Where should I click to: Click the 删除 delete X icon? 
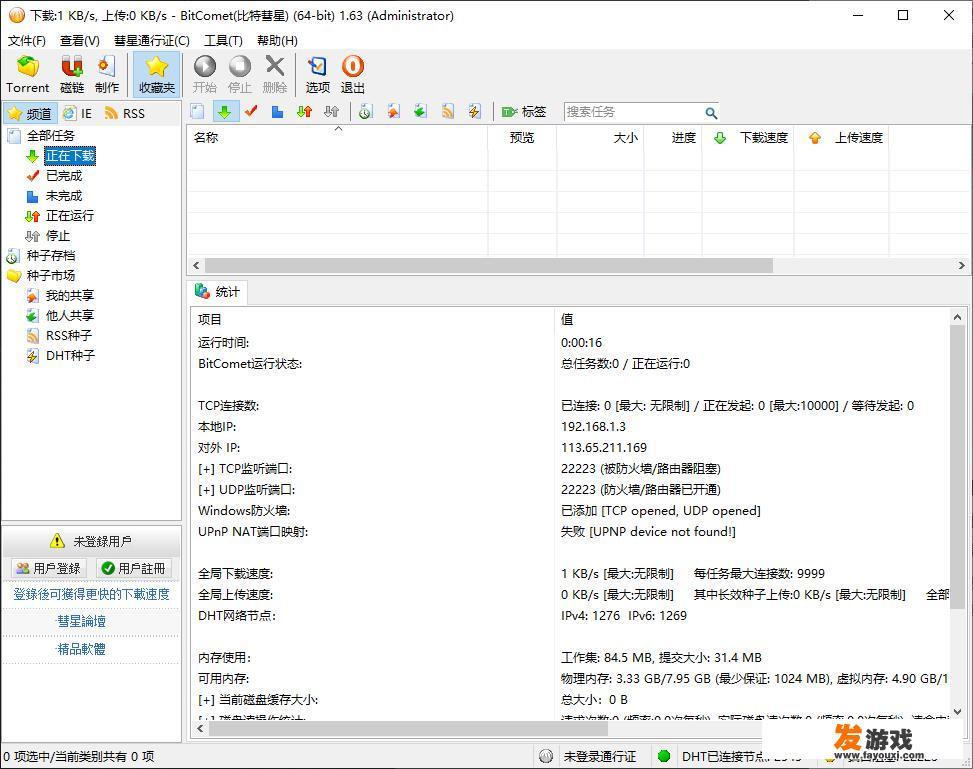(x=274, y=74)
